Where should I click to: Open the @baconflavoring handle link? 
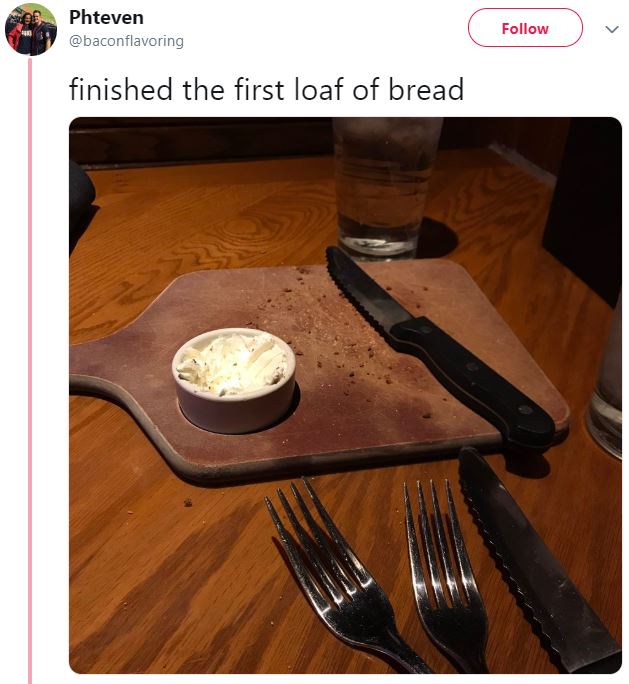tap(126, 41)
